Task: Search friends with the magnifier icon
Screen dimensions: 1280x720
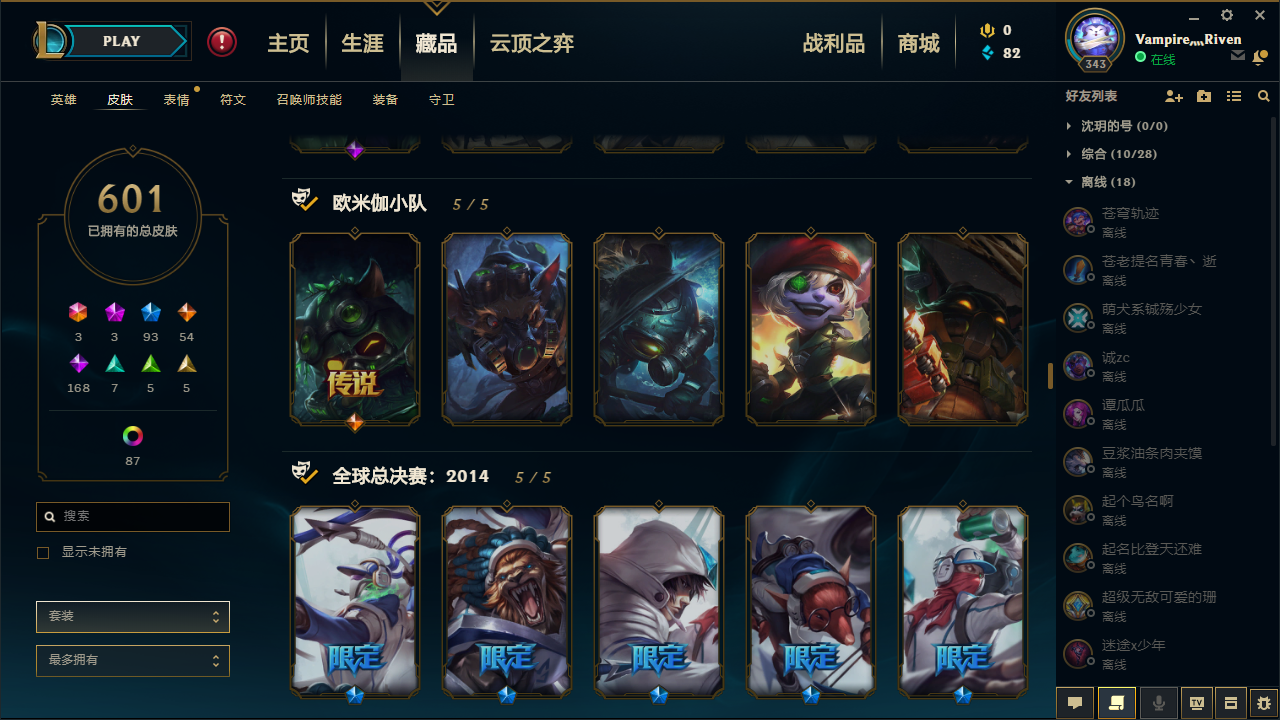Action: click(1264, 96)
